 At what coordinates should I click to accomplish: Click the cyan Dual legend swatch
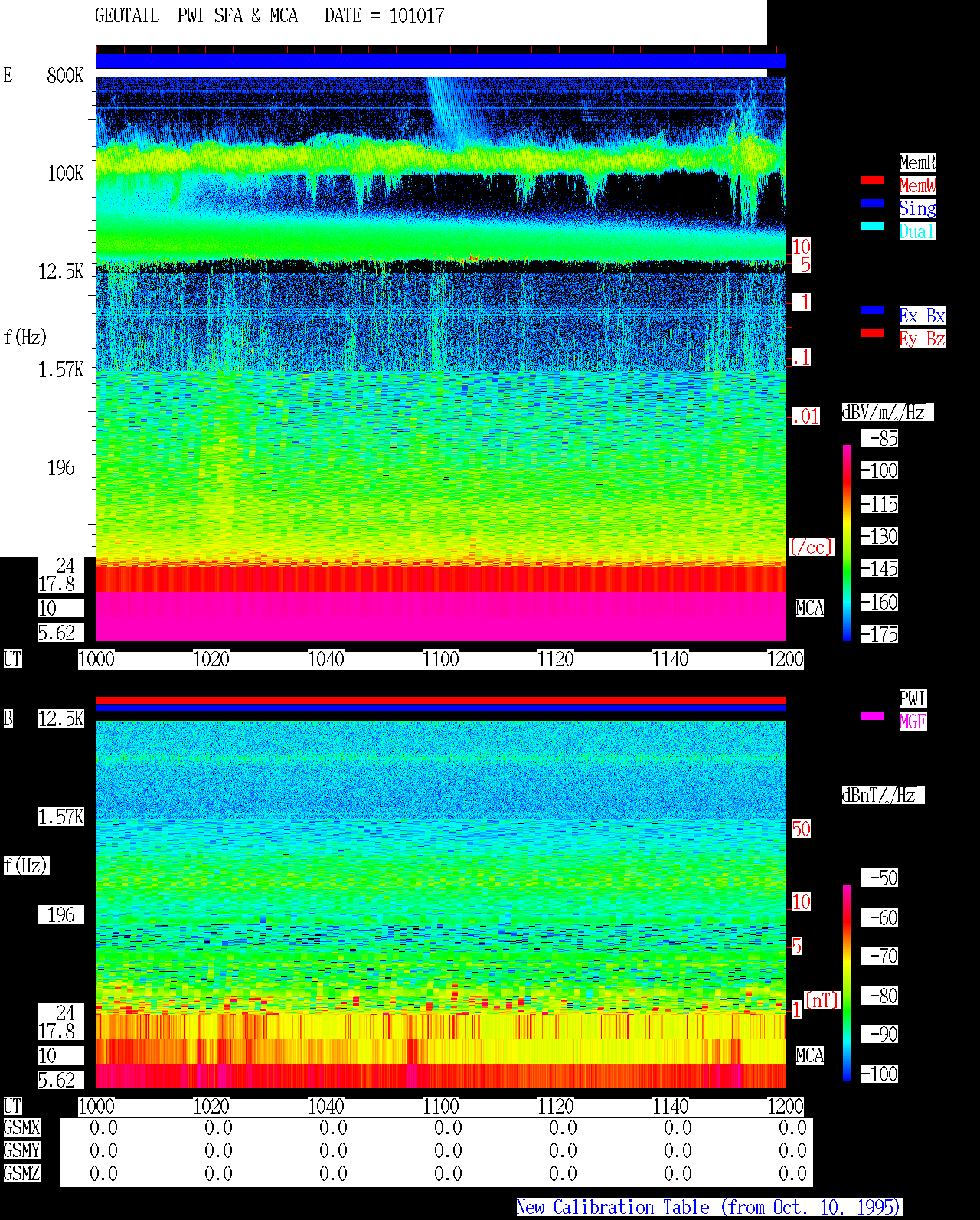pyautogui.click(x=873, y=226)
